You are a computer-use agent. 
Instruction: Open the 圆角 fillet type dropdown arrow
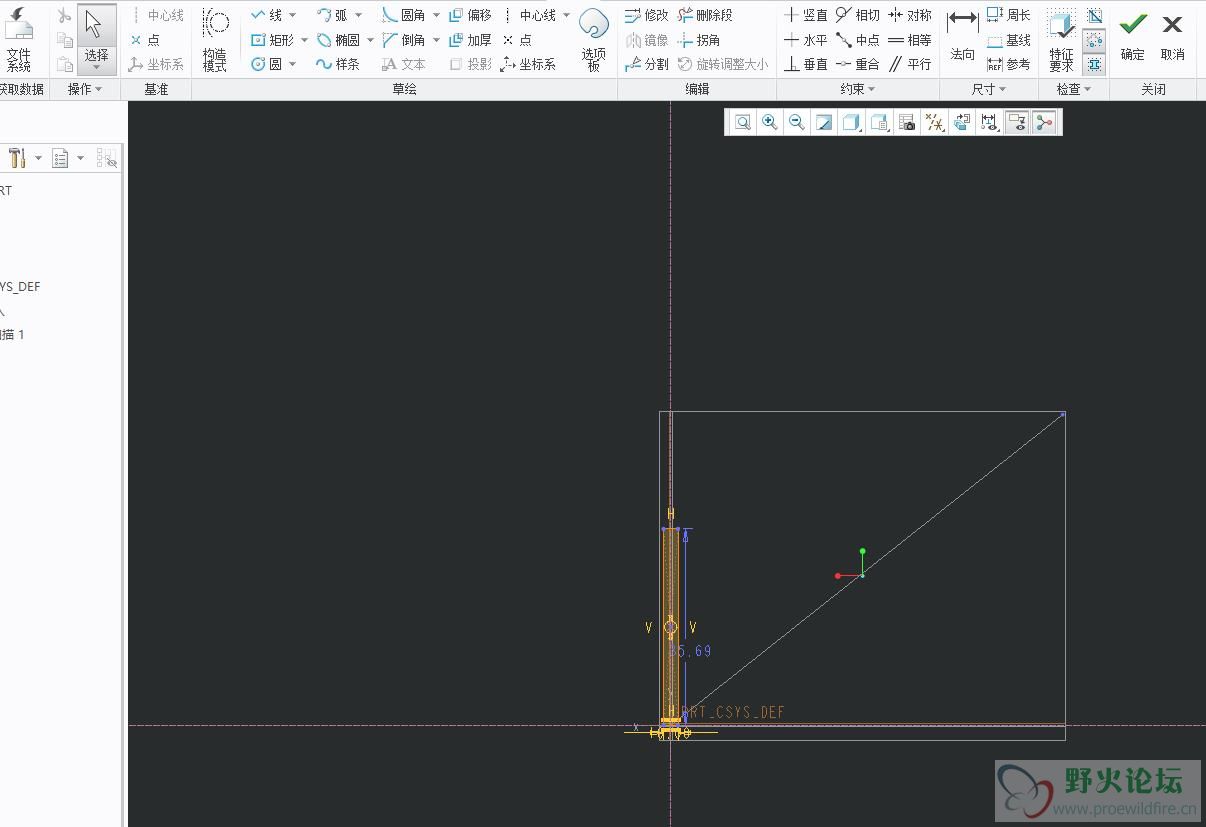point(436,15)
